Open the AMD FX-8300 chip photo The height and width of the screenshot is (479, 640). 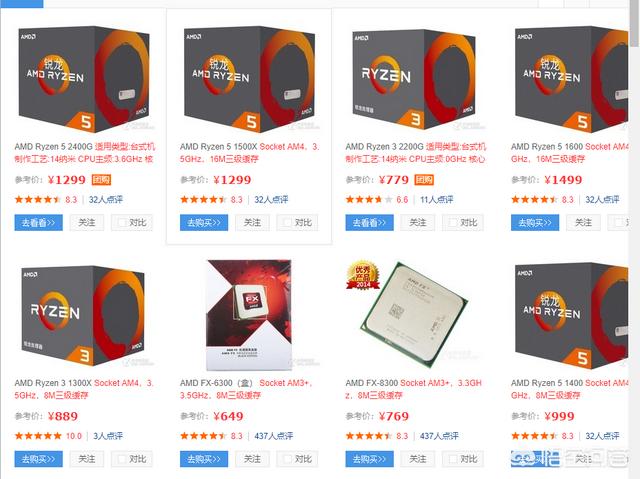coord(413,312)
